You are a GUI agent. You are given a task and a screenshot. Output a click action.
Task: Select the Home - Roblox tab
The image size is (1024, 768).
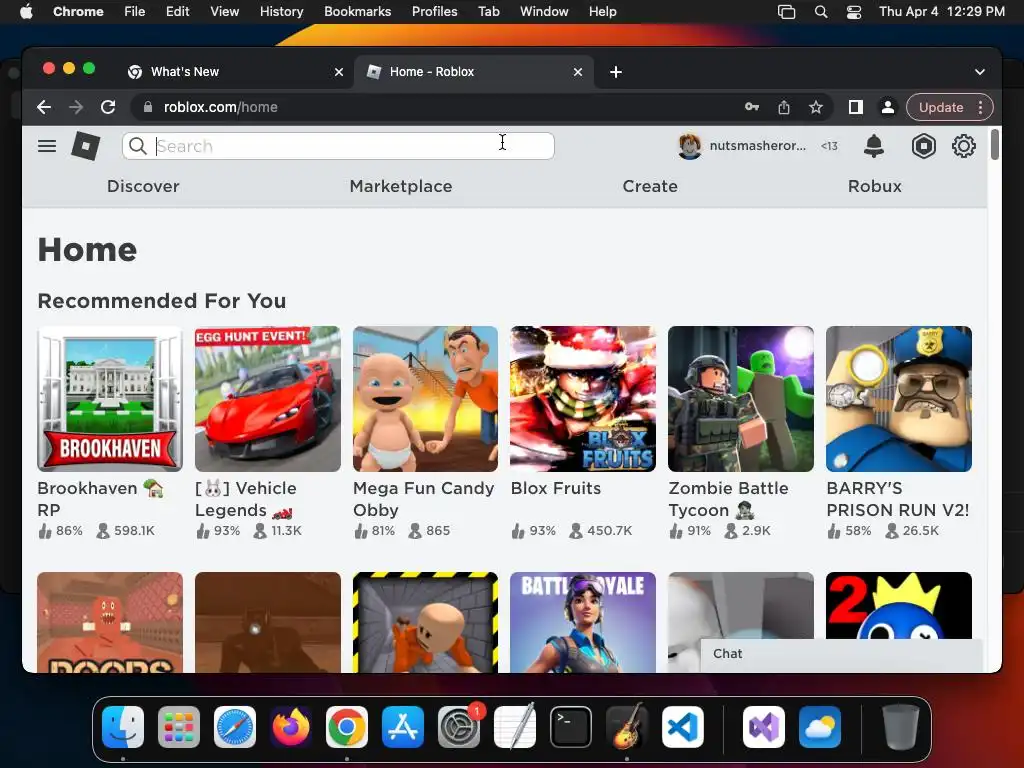473,72
